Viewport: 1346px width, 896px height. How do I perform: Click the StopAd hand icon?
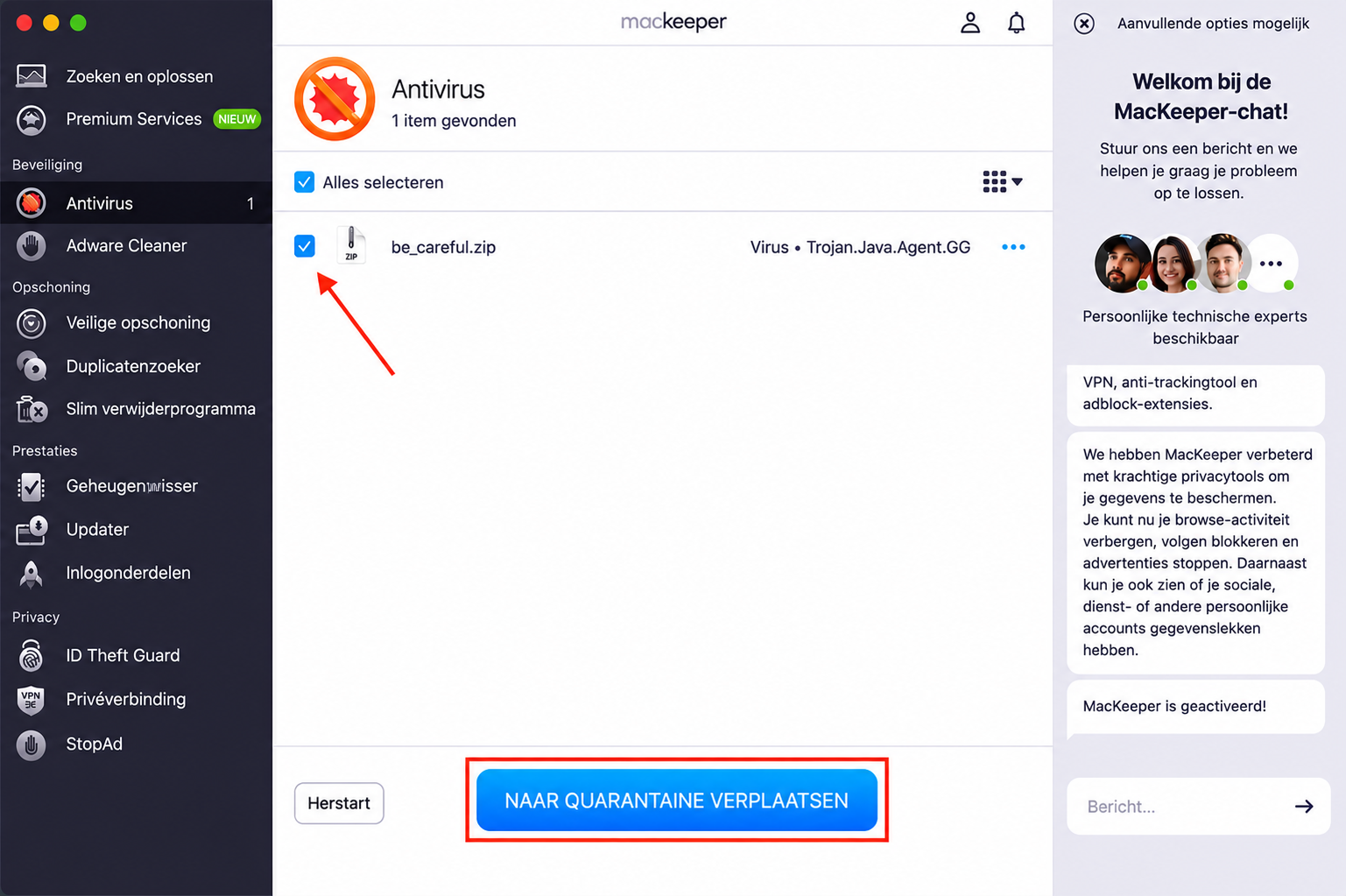click(32, 744)
